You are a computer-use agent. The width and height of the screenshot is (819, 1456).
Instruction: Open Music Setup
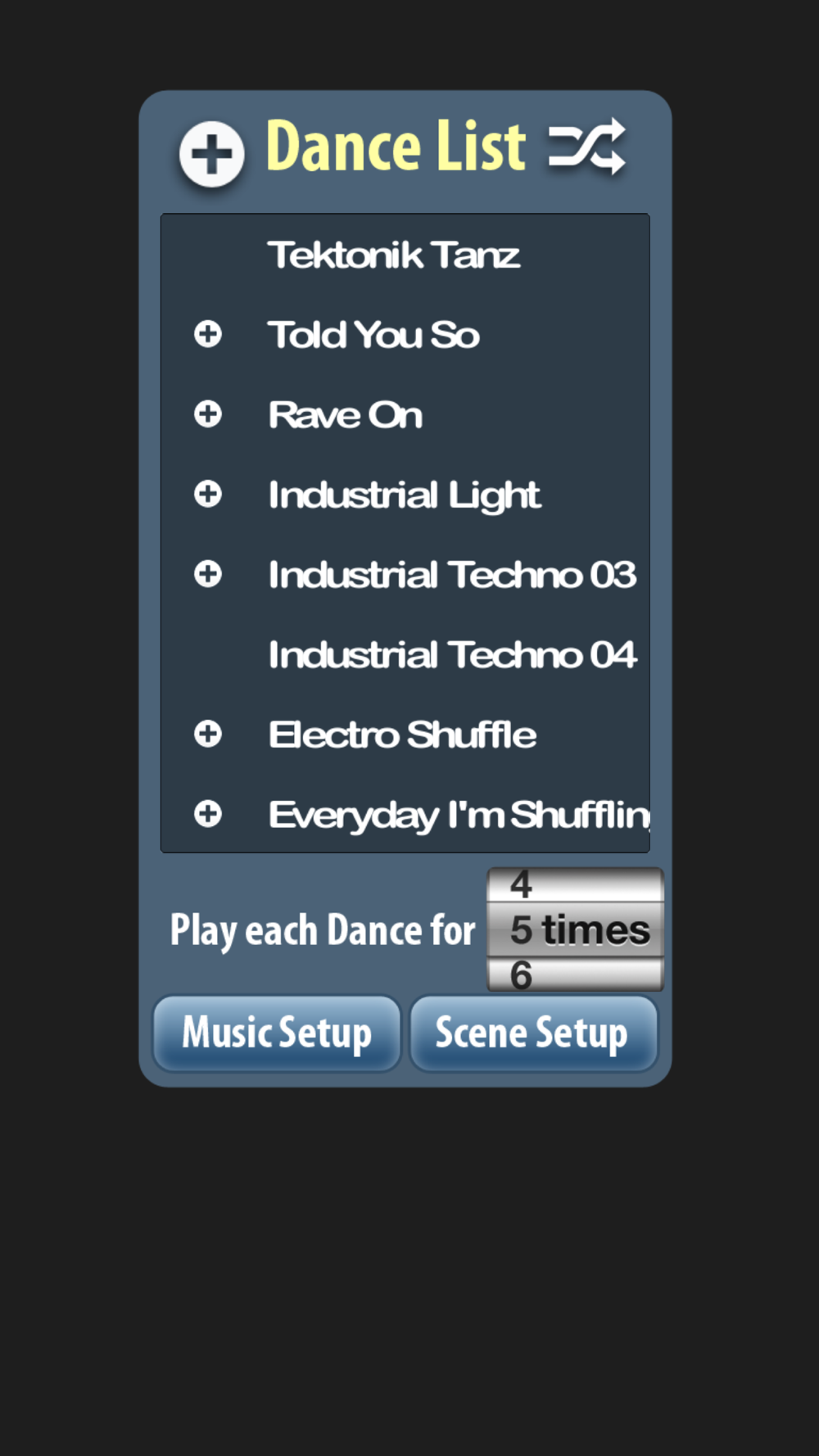[x=277, y=1033]
